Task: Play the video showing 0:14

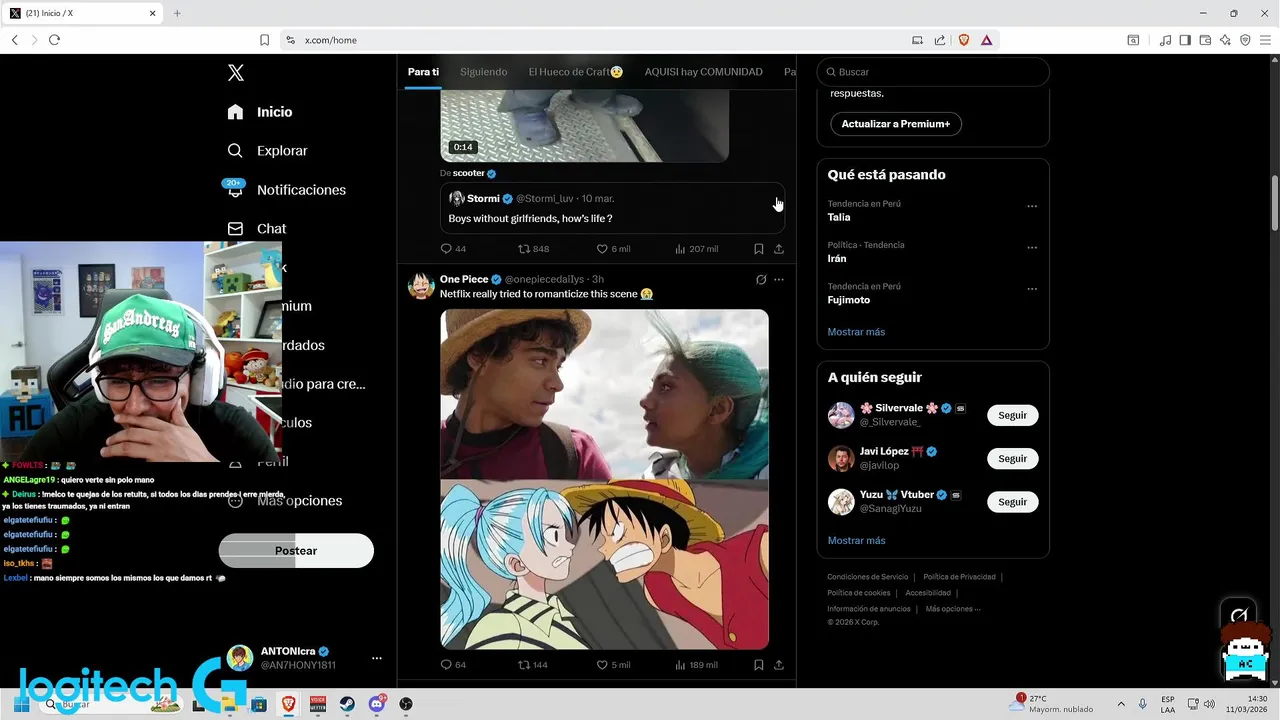Action: (584, 126)
